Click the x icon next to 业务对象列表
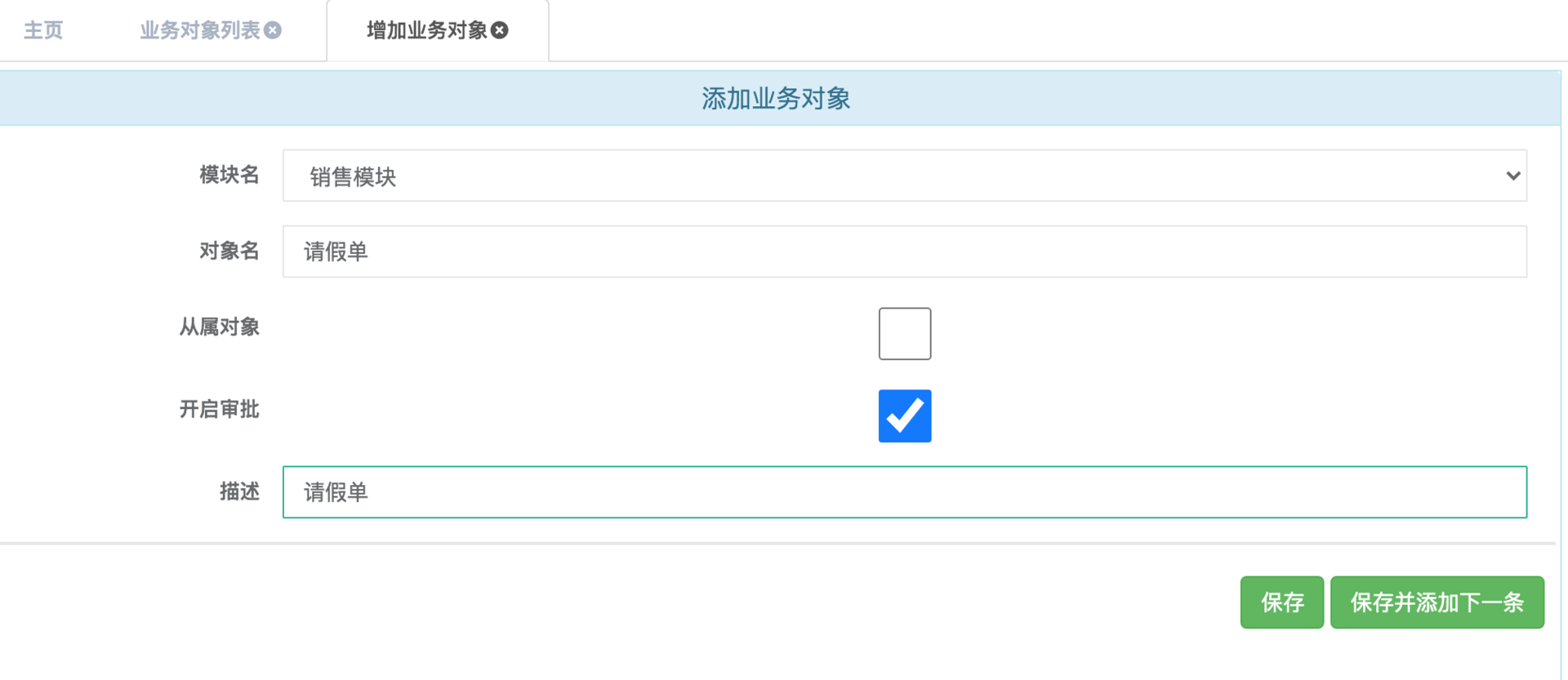1568x680 pixels. click(273, 30)
